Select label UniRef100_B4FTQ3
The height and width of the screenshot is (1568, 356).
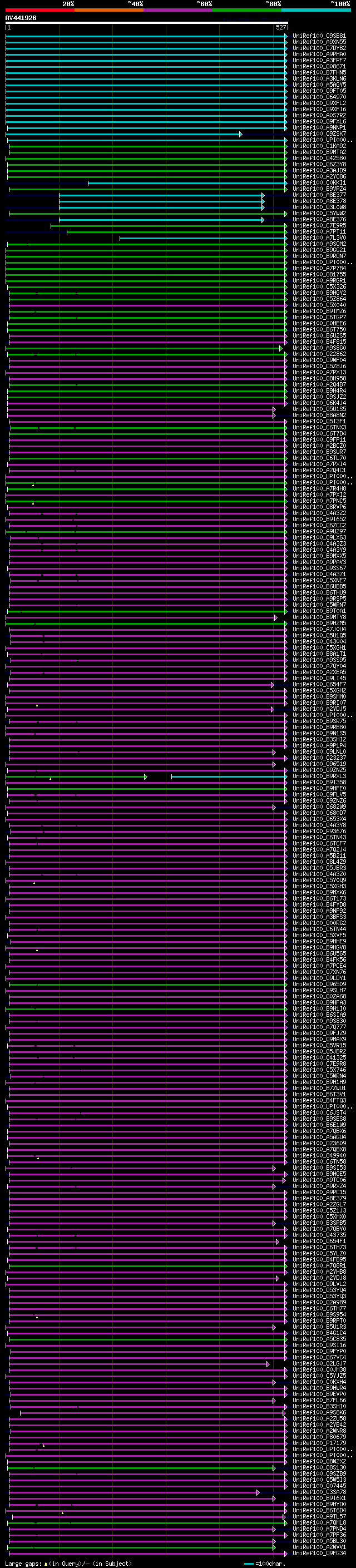(319, 1100)
